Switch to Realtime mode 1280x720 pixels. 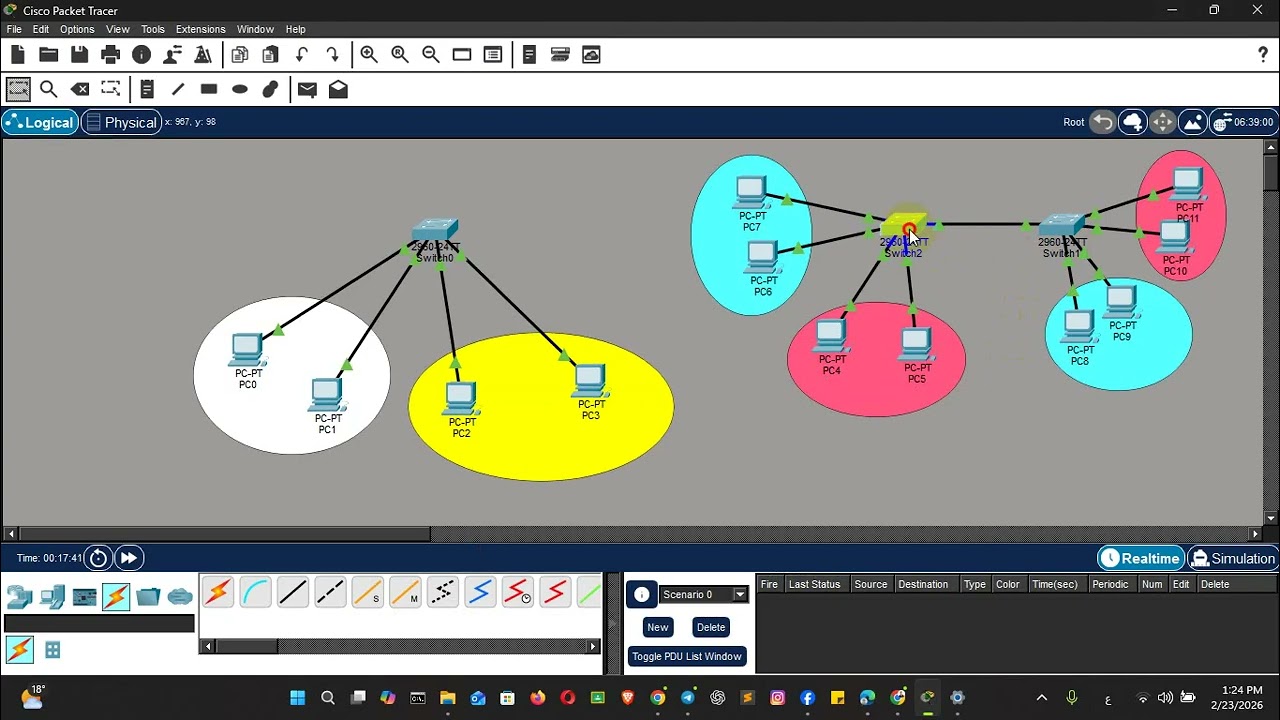pos(1141,558)
